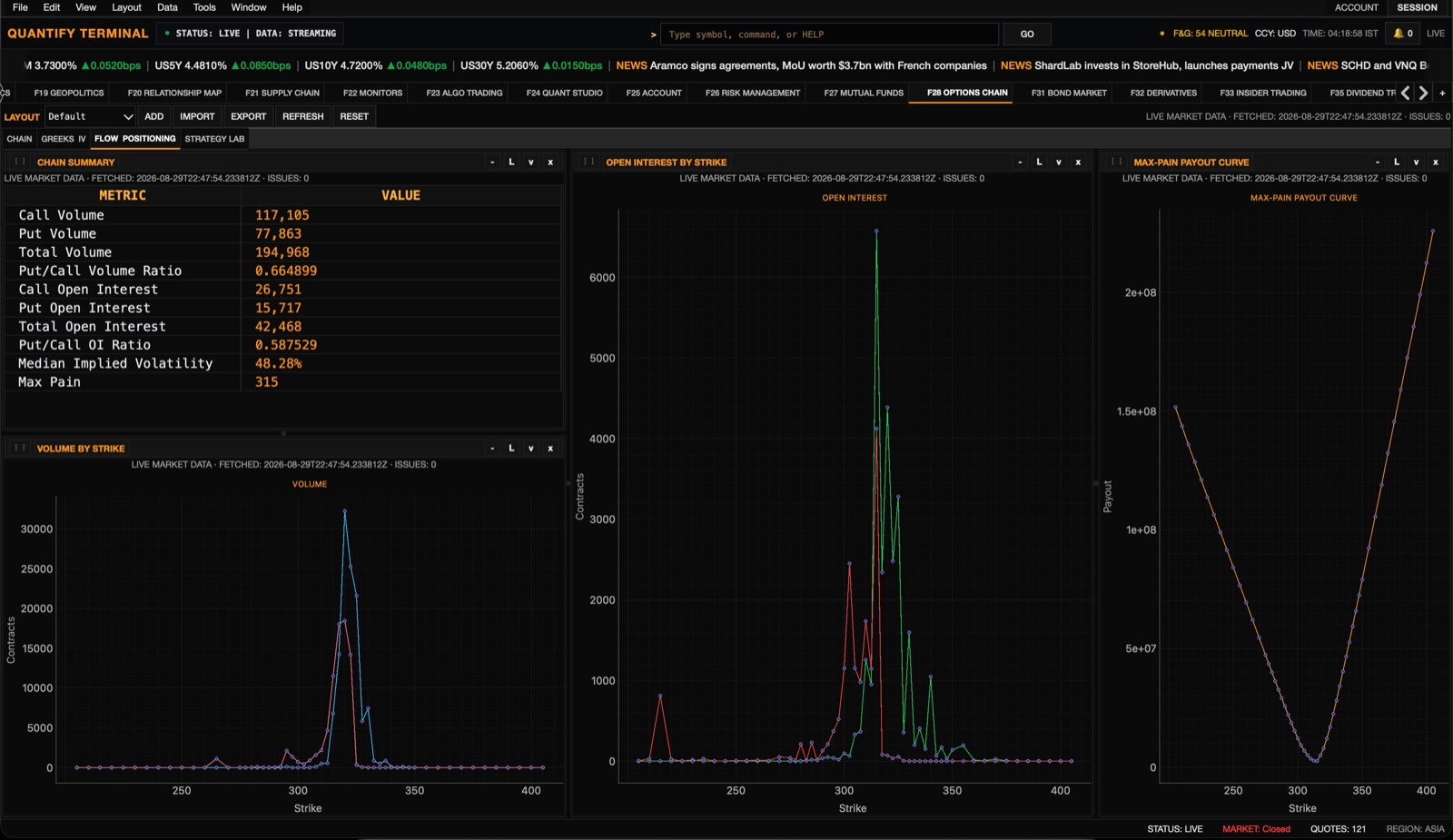Viewport: 1453px width, 840px height.
Task: Click the RESET layout button
Action: coord(354,116)
